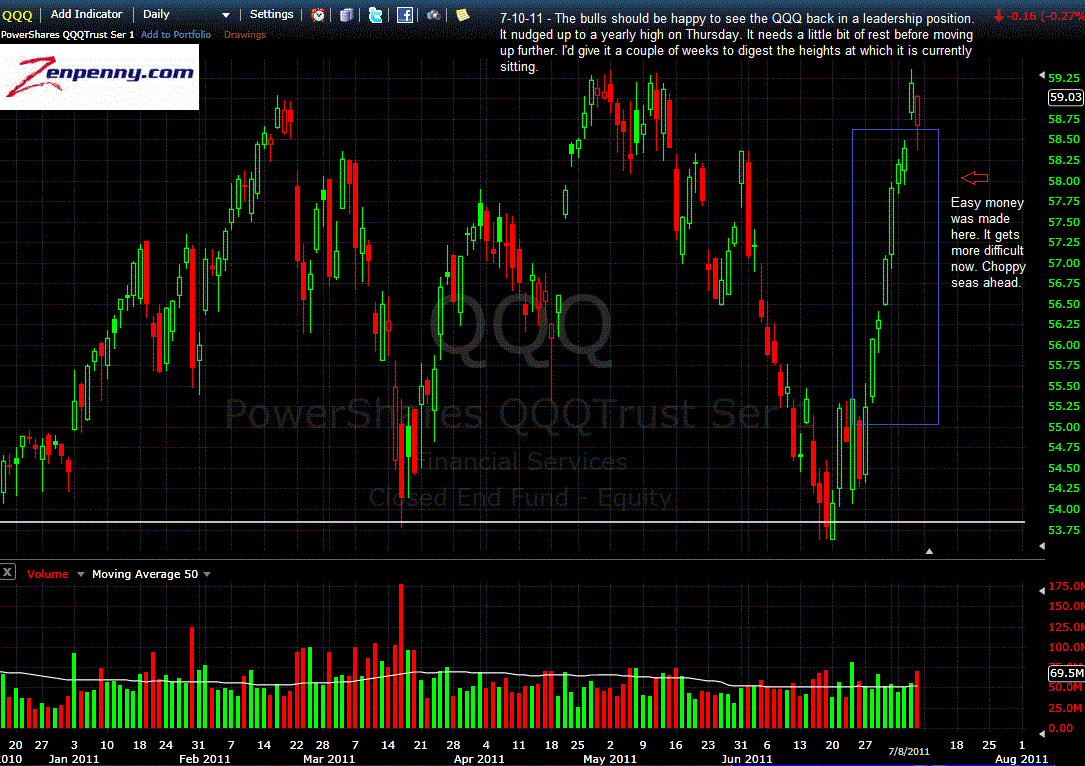Share chart via the Facebook icon
This screenshot has height=766, width=1085.
(x=405, y=15)
